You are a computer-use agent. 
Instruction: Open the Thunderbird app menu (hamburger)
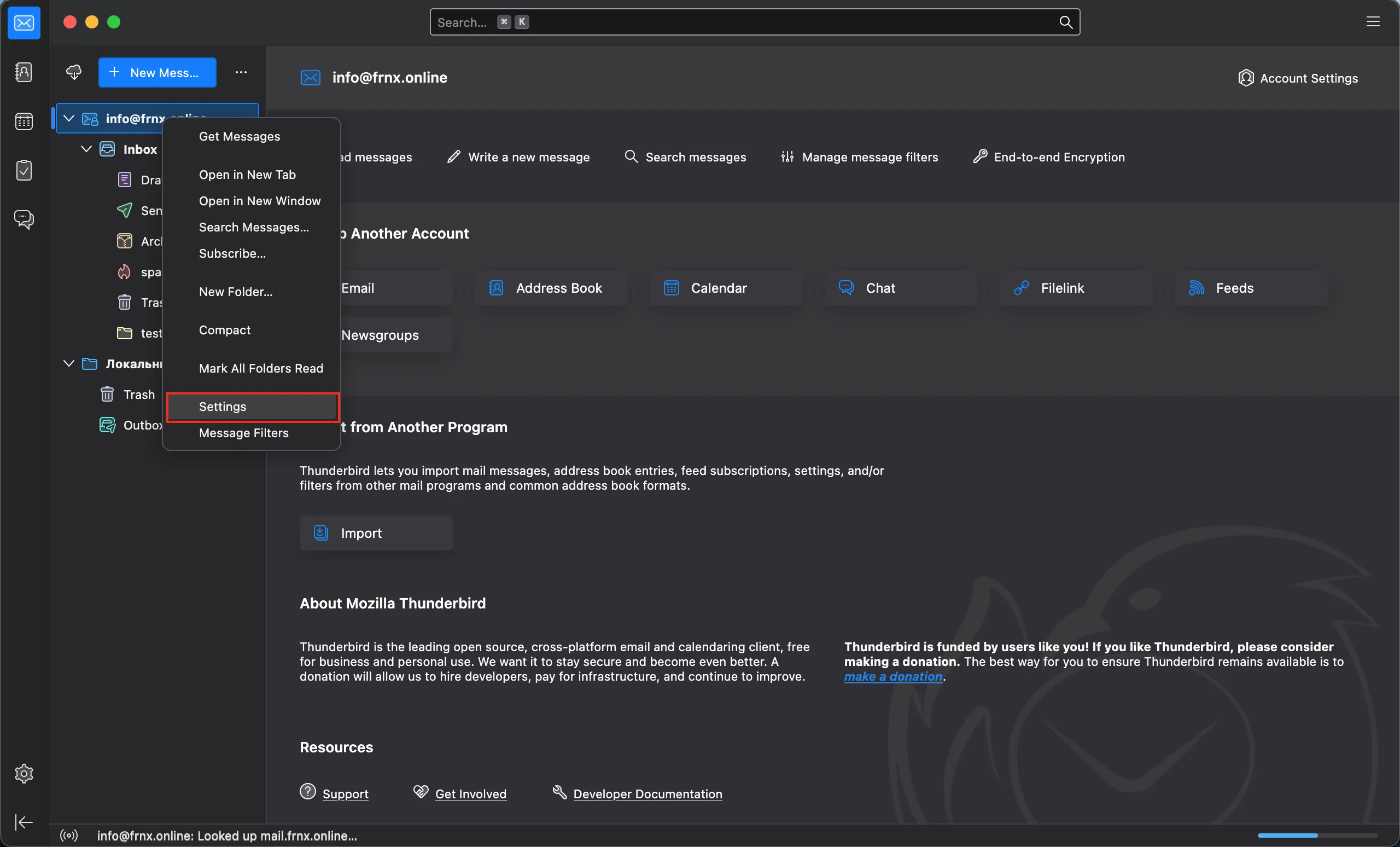pyautogui.click(x=1373, y=21)
